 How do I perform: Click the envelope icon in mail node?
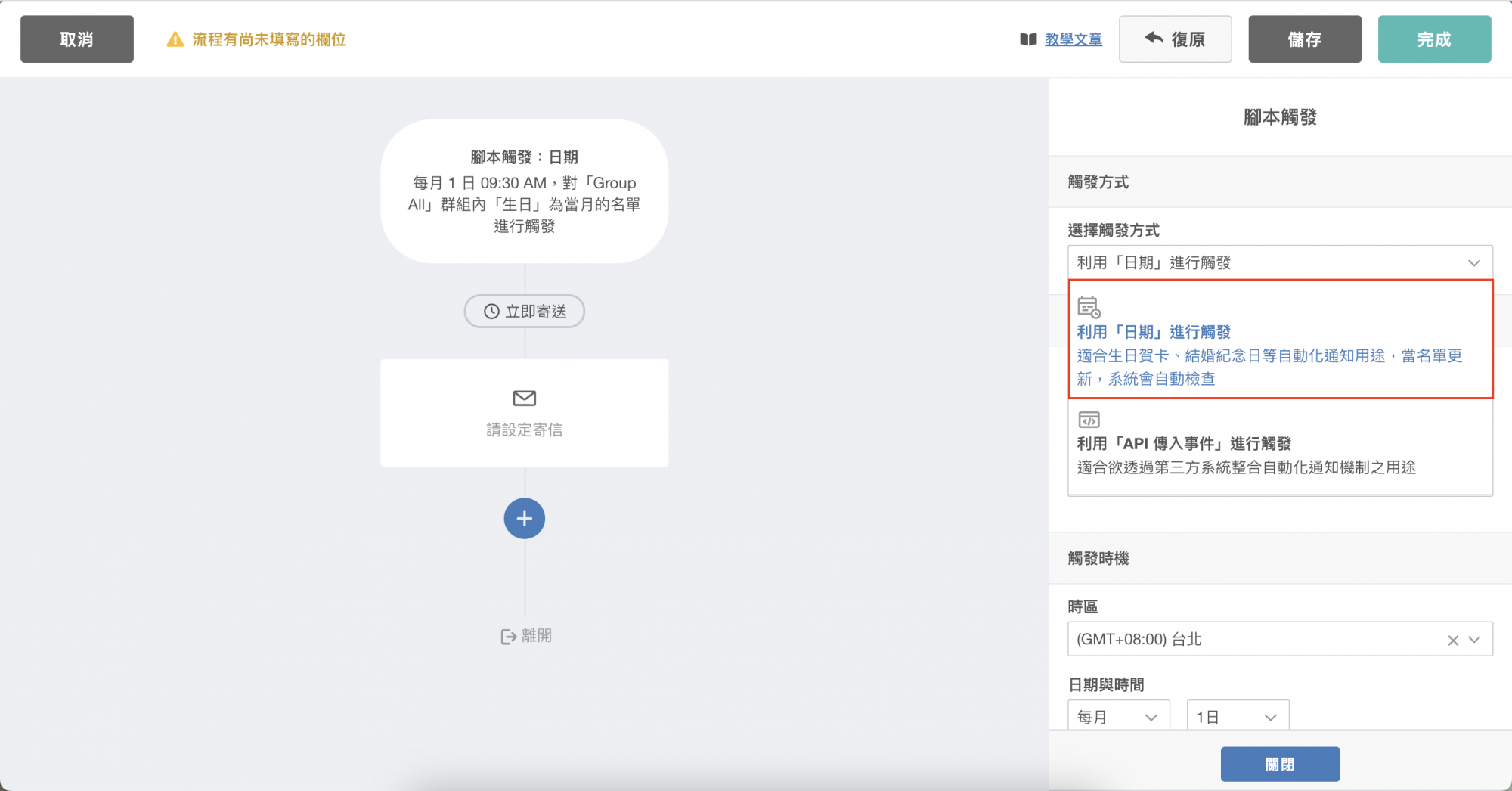coord(525,398)
